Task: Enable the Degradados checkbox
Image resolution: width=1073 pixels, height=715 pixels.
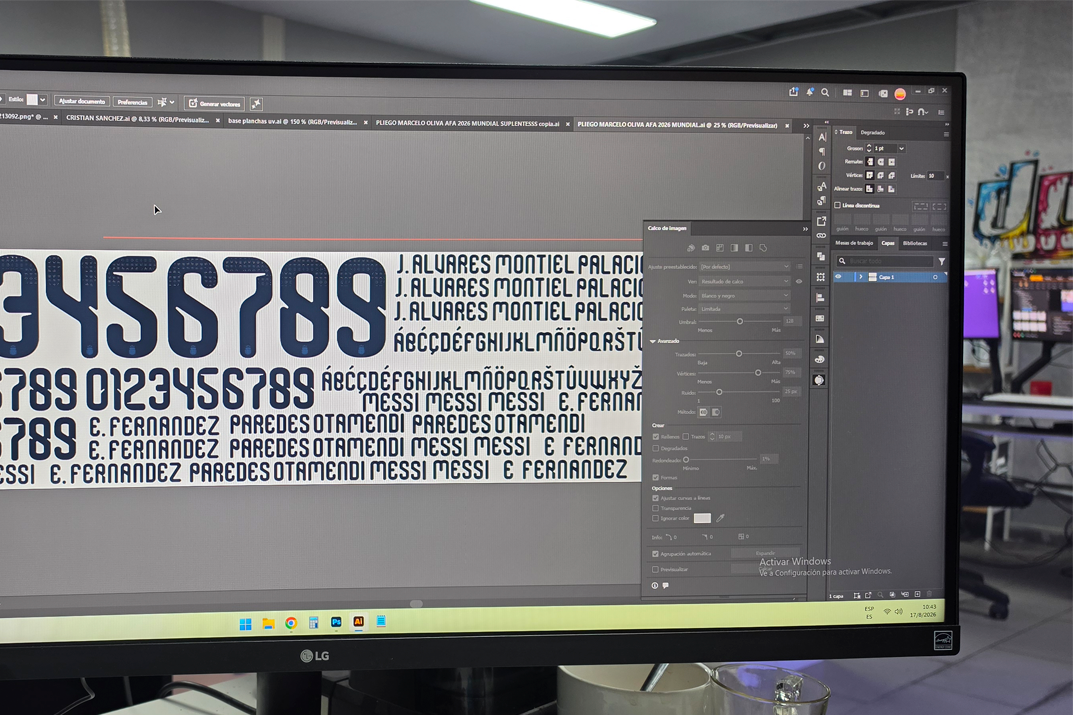Action: pos(656,448)
